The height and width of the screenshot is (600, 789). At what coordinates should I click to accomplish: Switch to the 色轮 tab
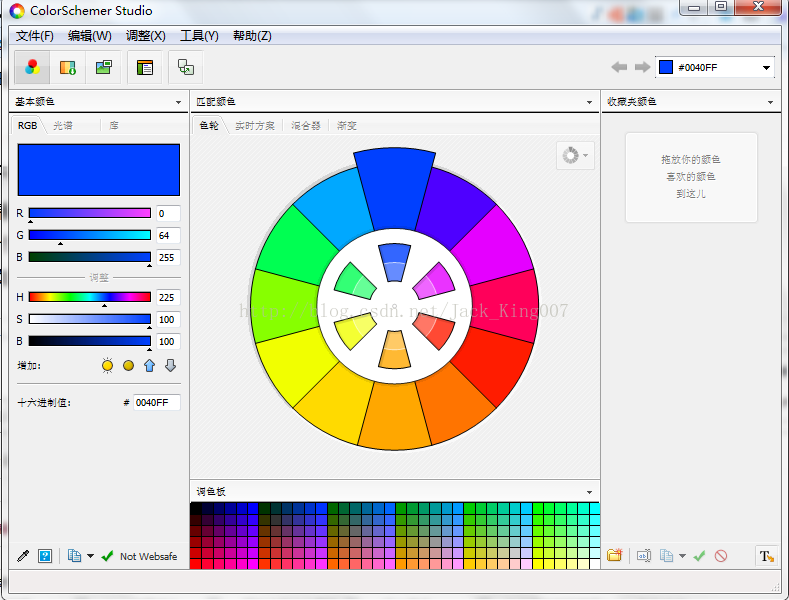(x=209, y=125)
